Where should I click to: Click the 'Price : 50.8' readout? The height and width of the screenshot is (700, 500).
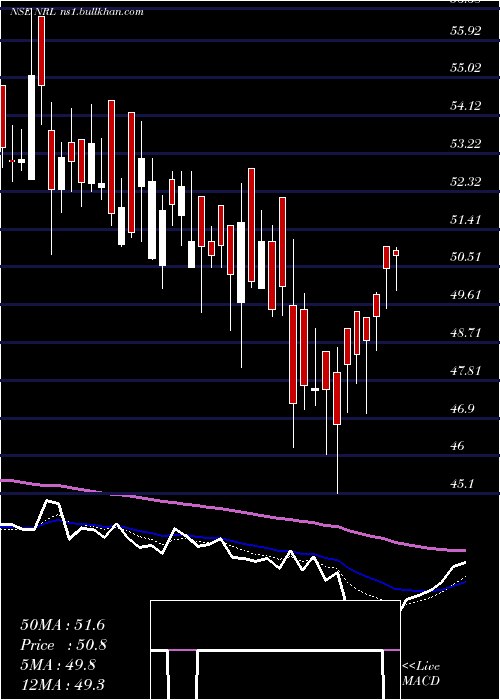[63, 645]
